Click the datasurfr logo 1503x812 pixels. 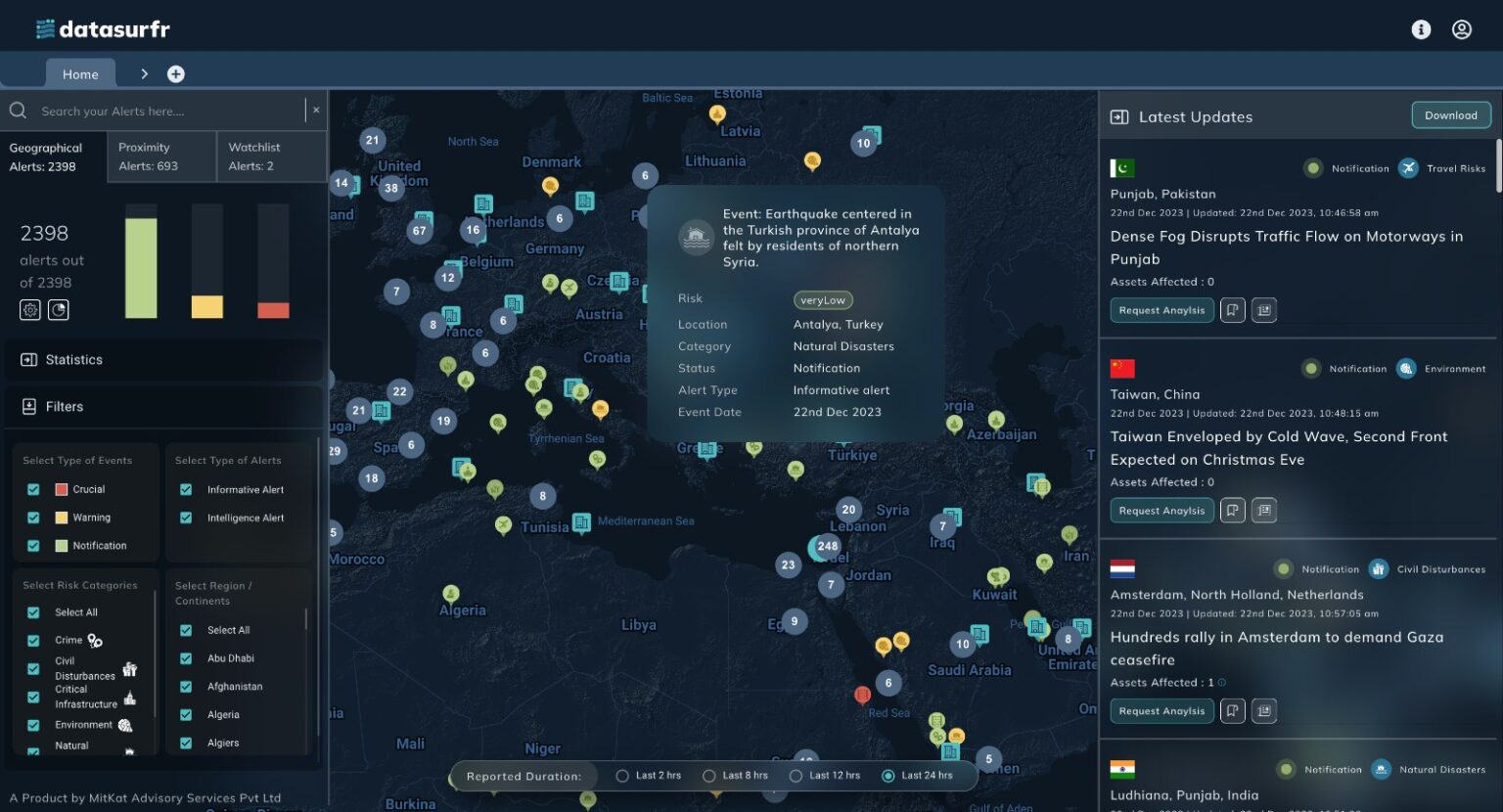click(103, 29)
